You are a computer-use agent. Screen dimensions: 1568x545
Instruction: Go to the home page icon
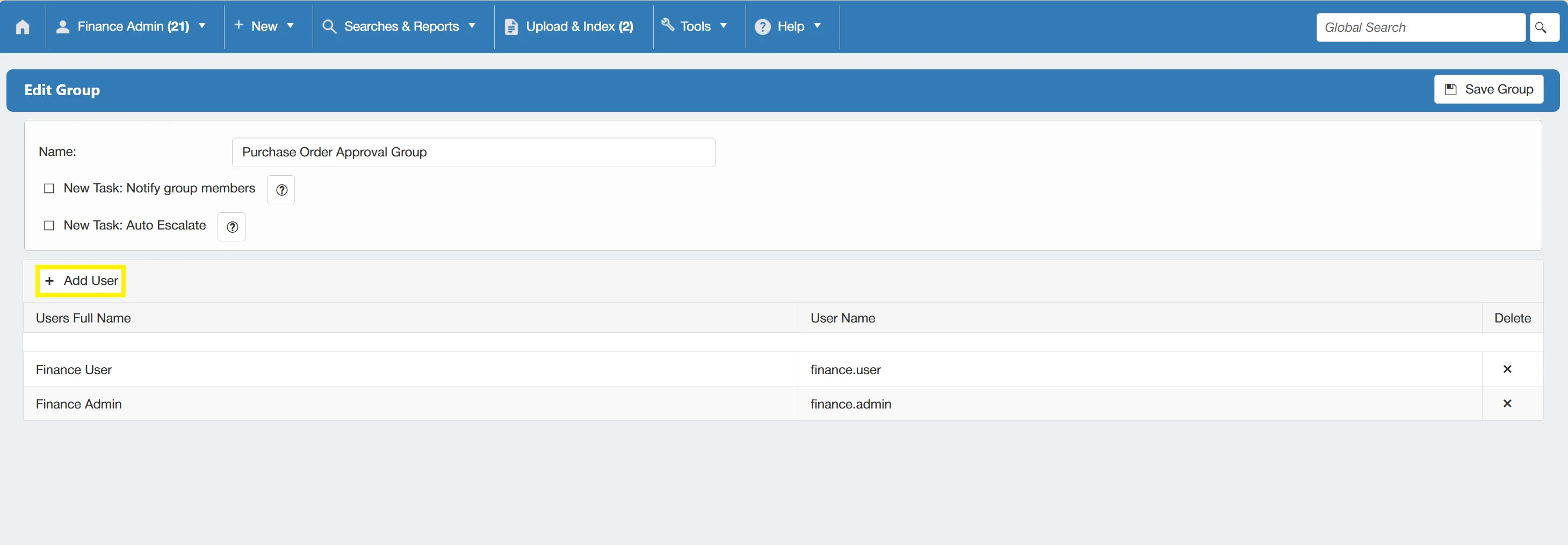click(23, 27)
